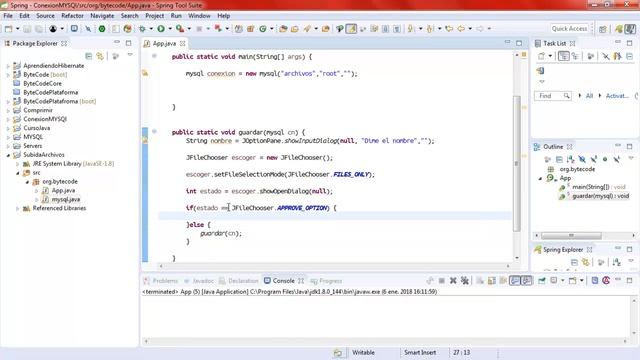Toggle Categorized view in Task List

564,56
